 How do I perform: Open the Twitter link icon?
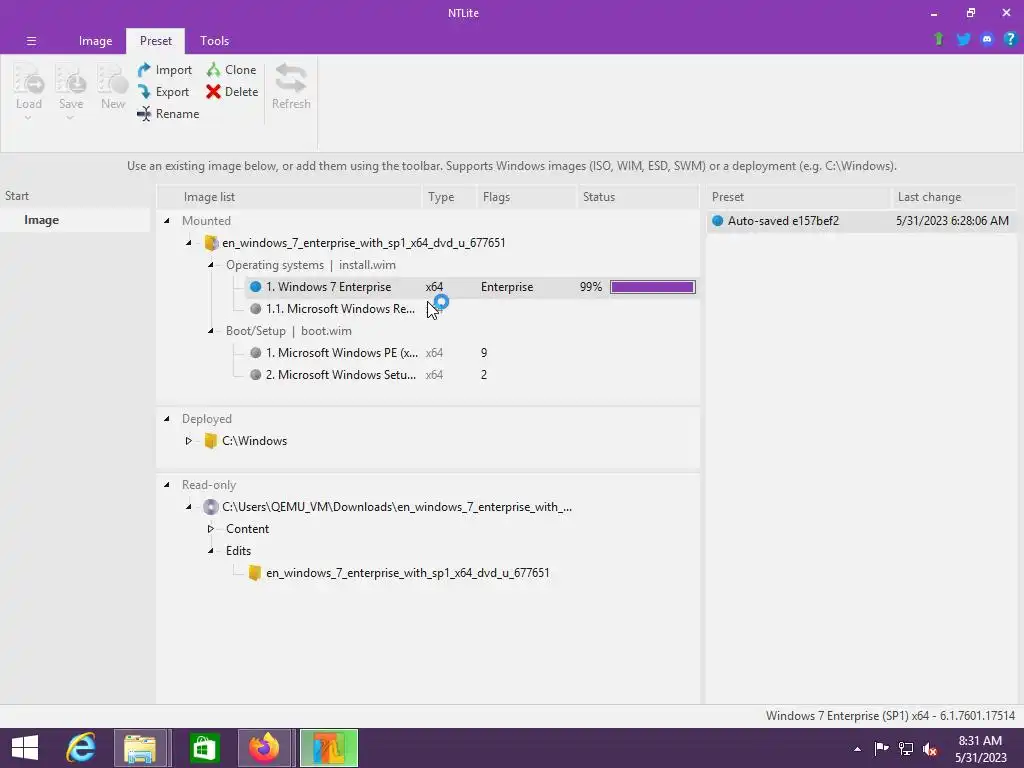pyautogui.click(x=963, y=39)
